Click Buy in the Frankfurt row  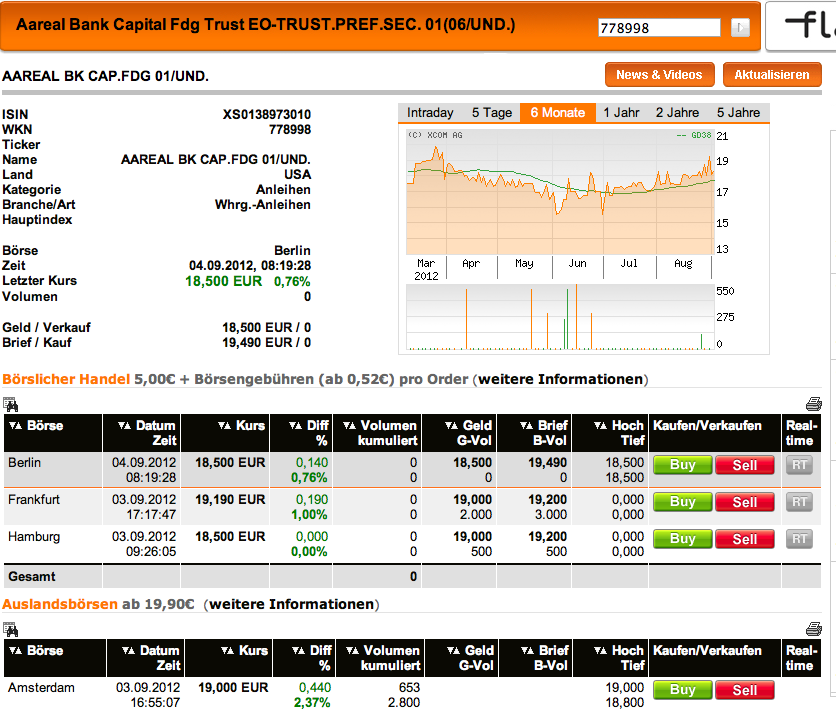(x=682, y=502)
